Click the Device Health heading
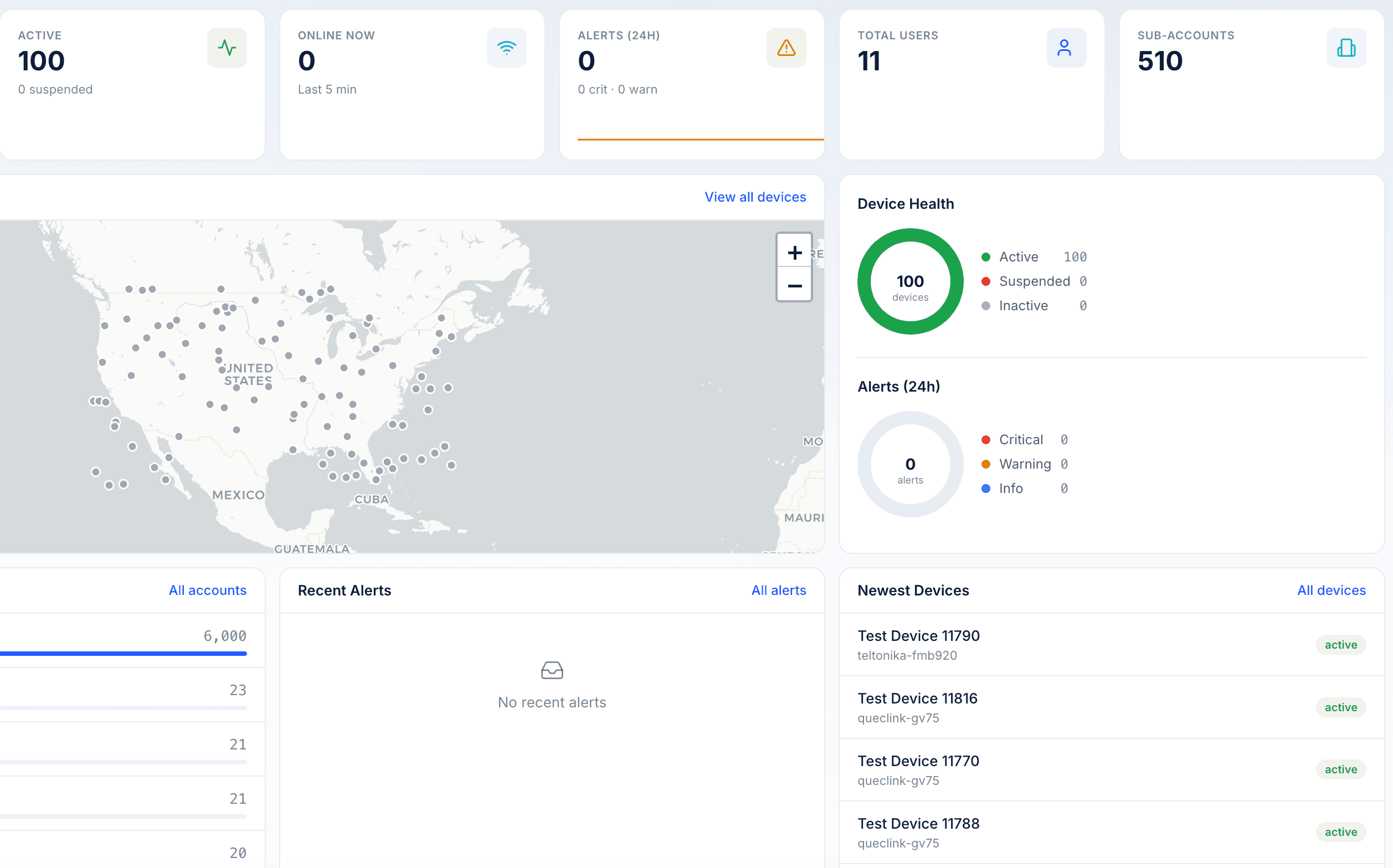The width and height of the screenshot is (1393, 868). (x=905, y=204)
